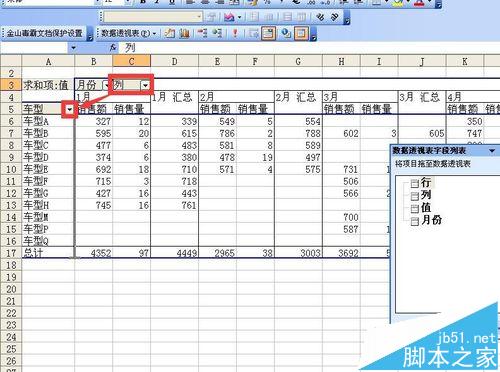Click Include Hidden Items in Totals icon
The height and width of the screenshot is (372, 500).
click(x=253, y=33)
